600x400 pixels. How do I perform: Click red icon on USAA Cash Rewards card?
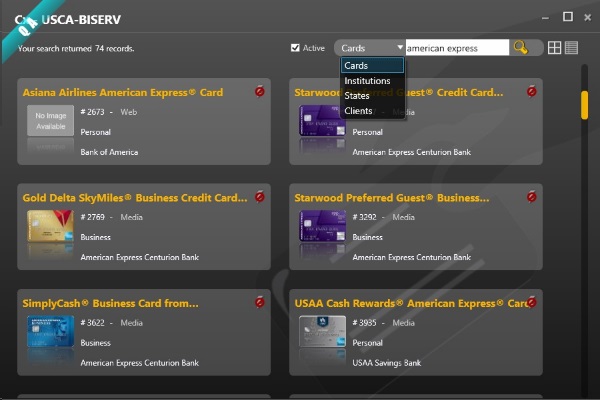click(x=532, y=302)
